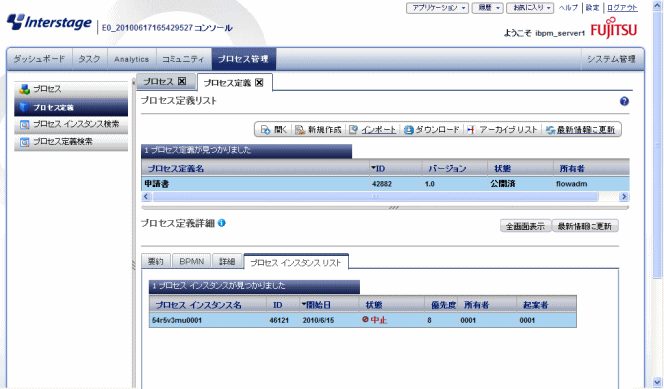Switch to the 要約 tab
This screenshot has height=389, width=664.
(155, 261)
